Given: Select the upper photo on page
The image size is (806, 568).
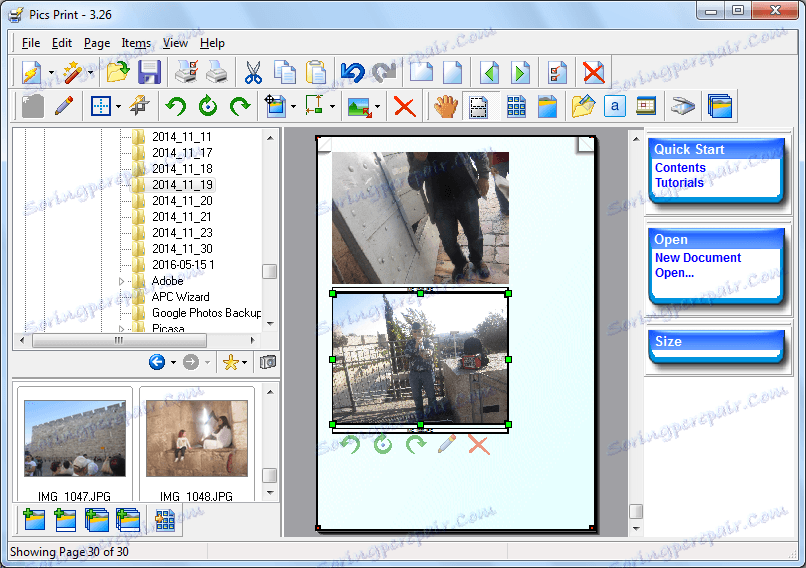Looking at the screenshot, I should tap(420, 218).
